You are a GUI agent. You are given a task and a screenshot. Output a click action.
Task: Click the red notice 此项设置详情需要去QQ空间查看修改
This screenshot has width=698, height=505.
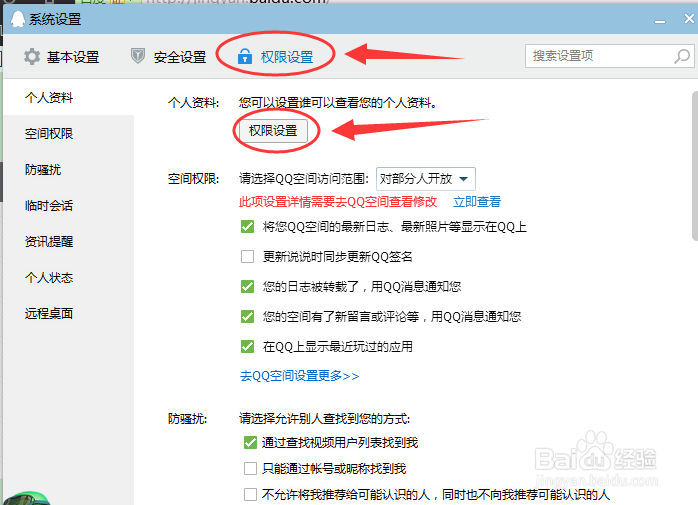[x=338, y=202]
